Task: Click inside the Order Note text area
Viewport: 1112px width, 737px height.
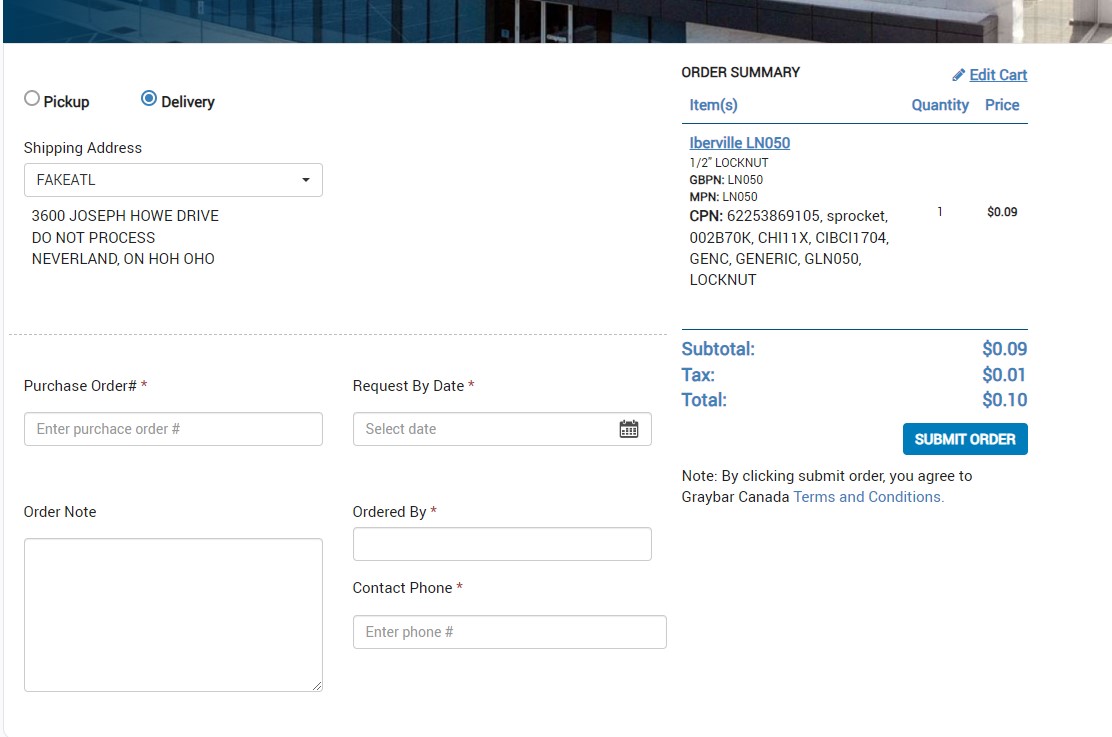Action: (x=173, y=615)
